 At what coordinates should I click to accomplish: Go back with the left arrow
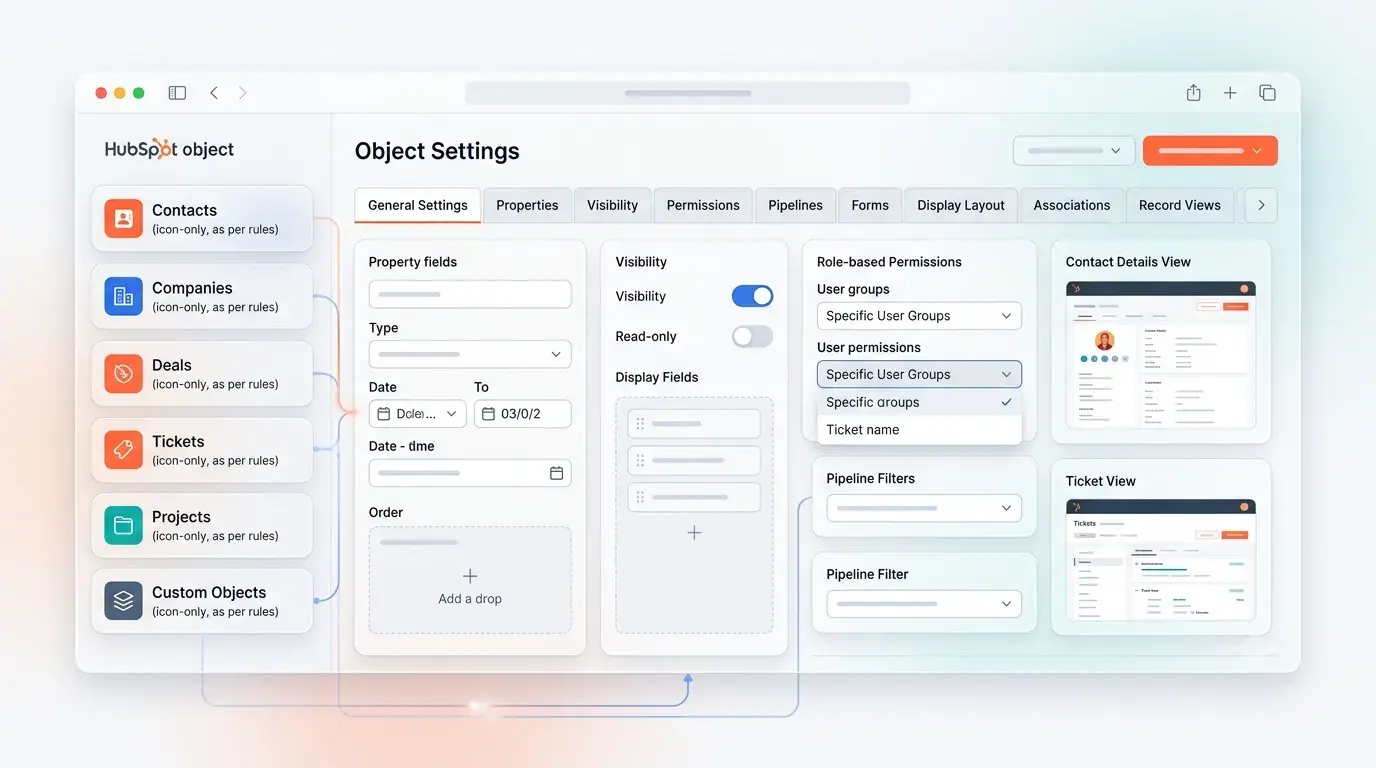click(214, 93)
